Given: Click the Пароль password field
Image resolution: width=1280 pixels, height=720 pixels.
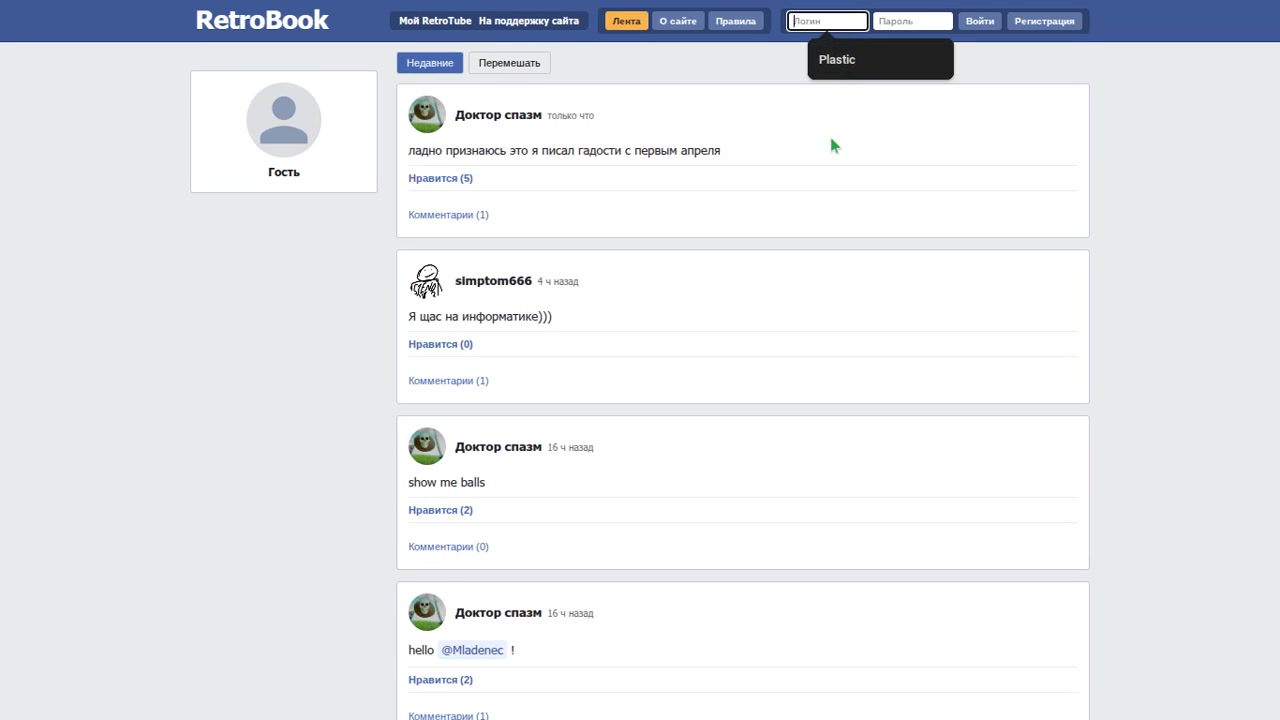Looking at the screenshot, I should pos(912,21).
